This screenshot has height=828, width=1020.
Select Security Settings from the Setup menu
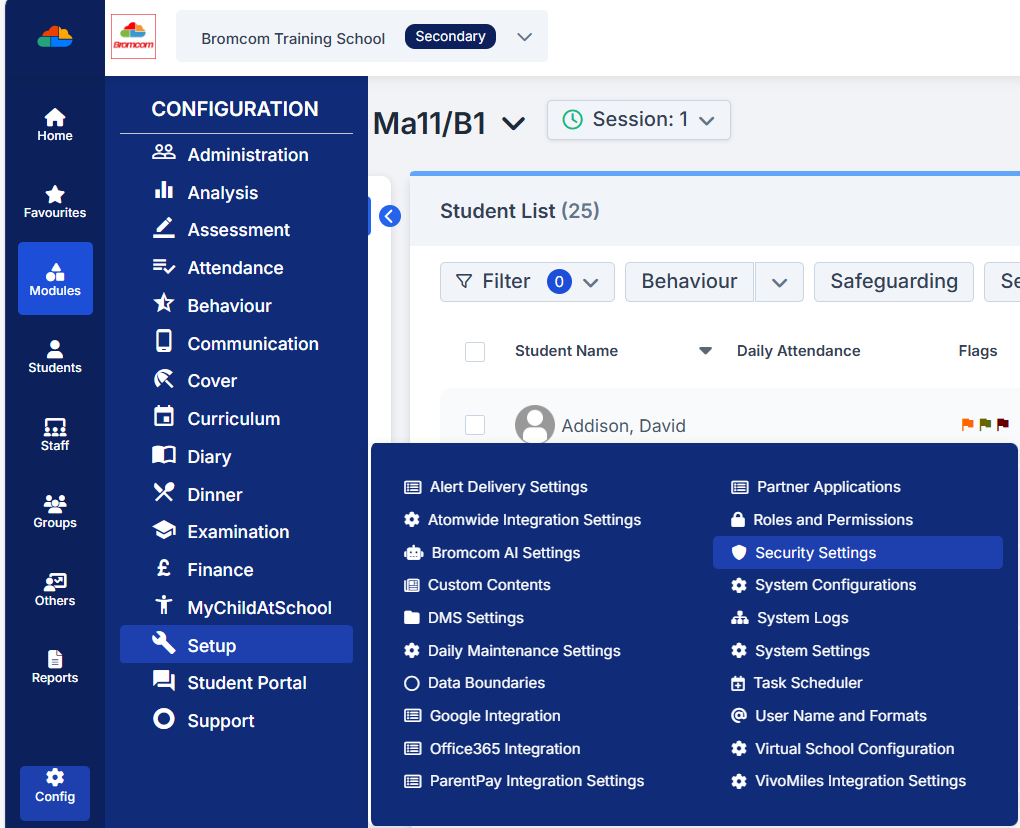point(858,552)
